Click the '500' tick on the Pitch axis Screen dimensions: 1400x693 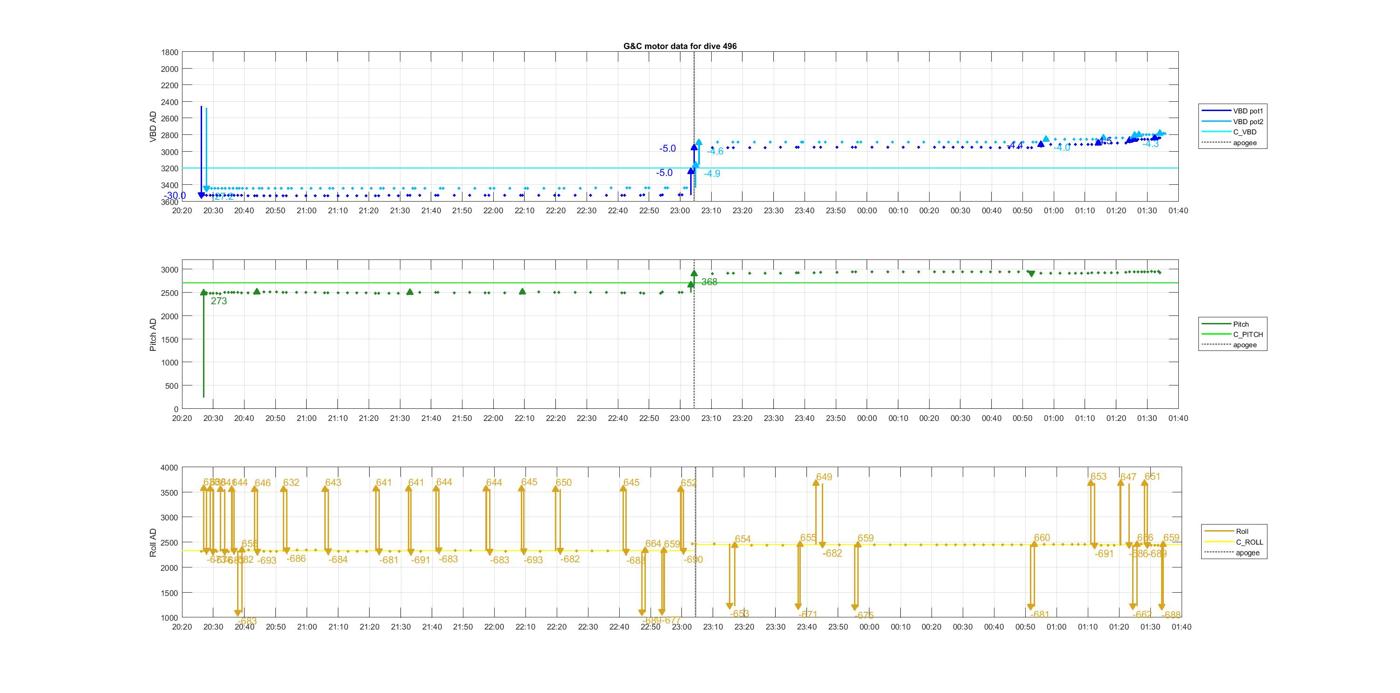click(171, 386)
